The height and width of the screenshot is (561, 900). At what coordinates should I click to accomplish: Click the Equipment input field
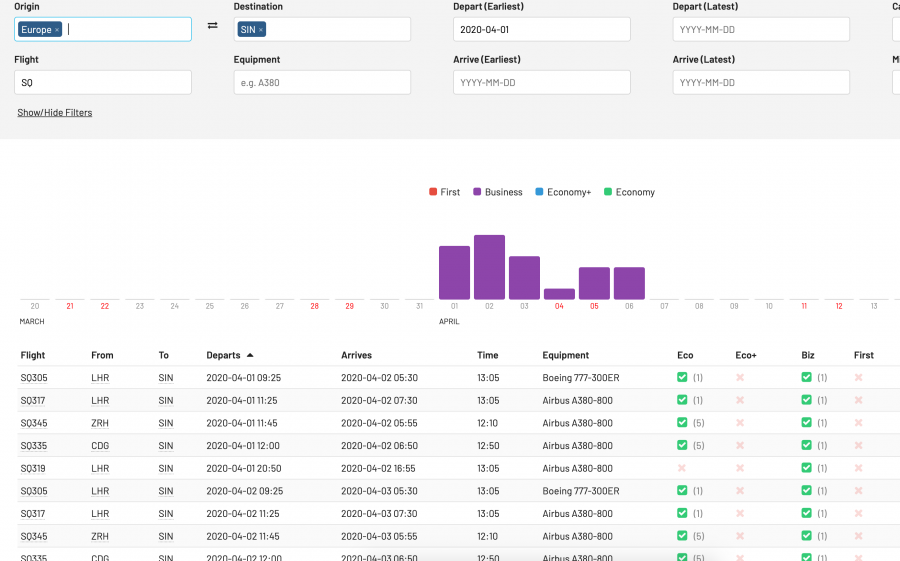(322, 82)
